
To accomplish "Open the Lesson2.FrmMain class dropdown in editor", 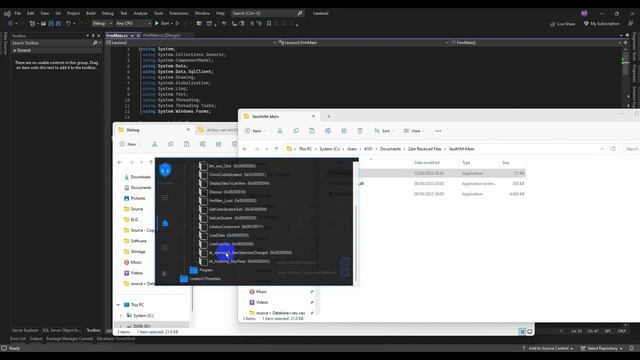I will coord(363,42).
